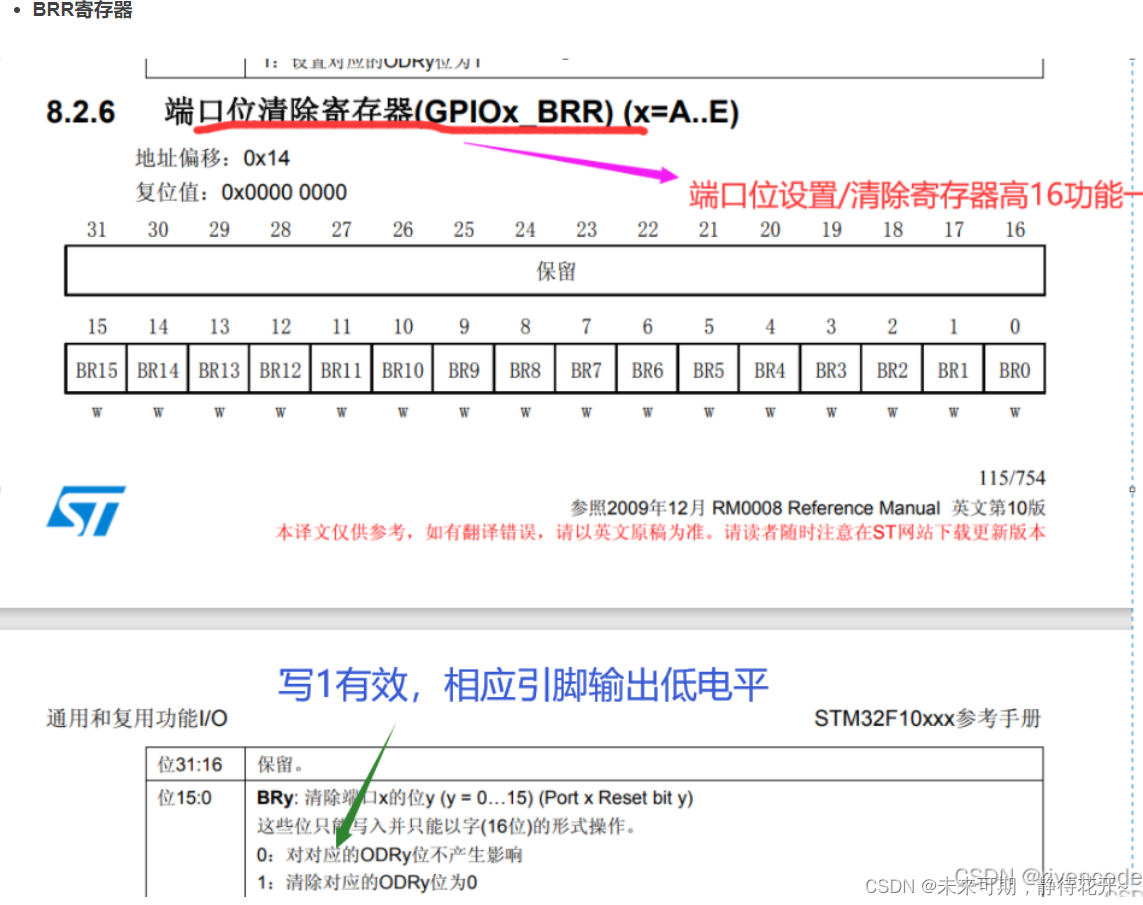Select the BR1 bit cell
This screenshot has height=905, width=1143.
953,369
